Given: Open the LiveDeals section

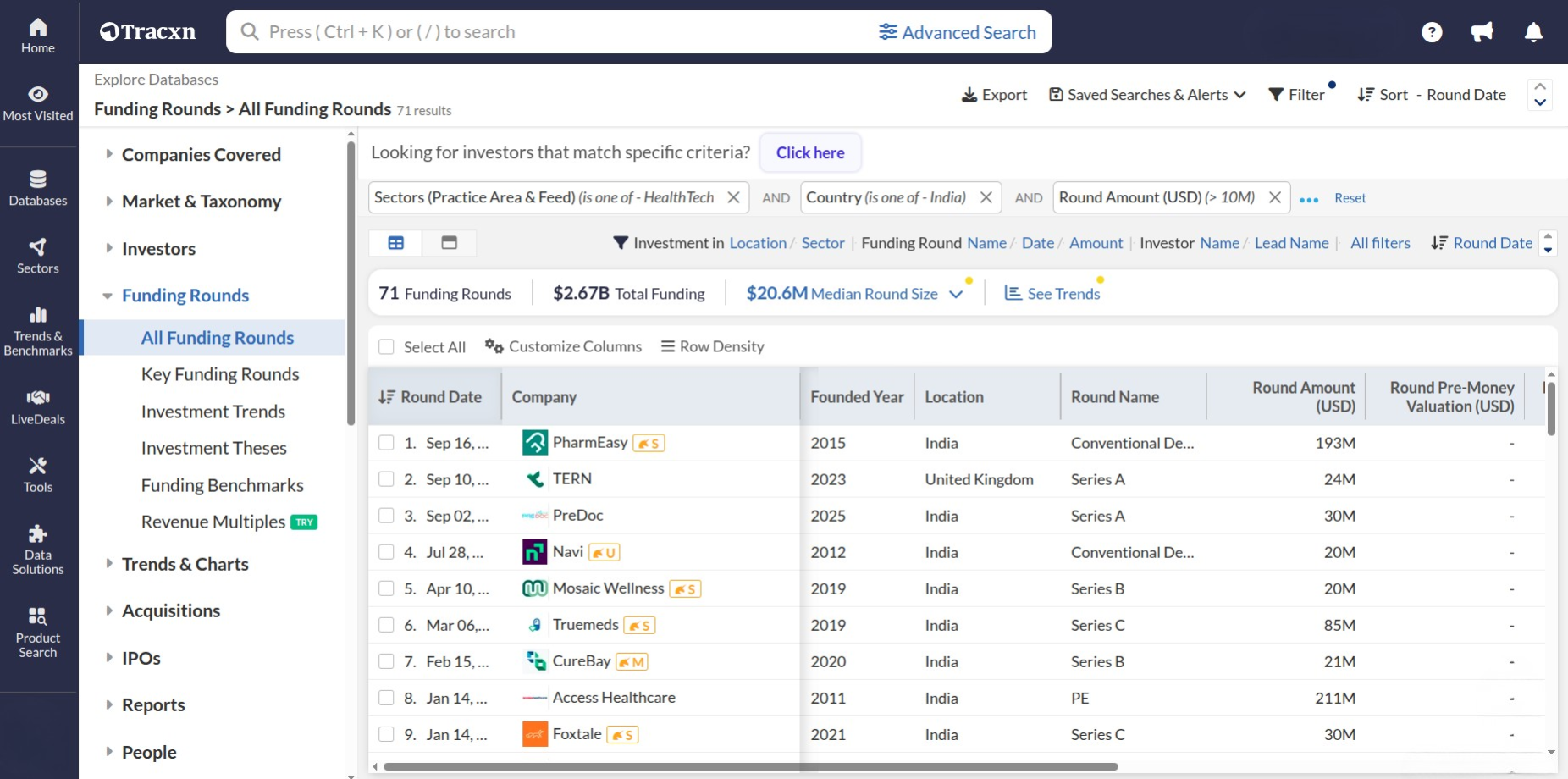Looking at the screenshot, I should coord(38,406).
